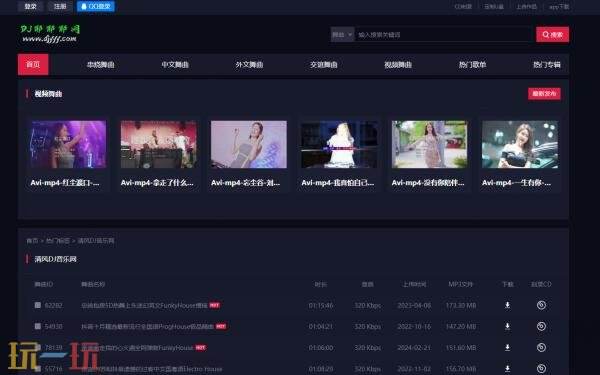Screen dimensions: 600x375
Task: Click the CD burn icon for song 54930
Action: tap(541, 326)
